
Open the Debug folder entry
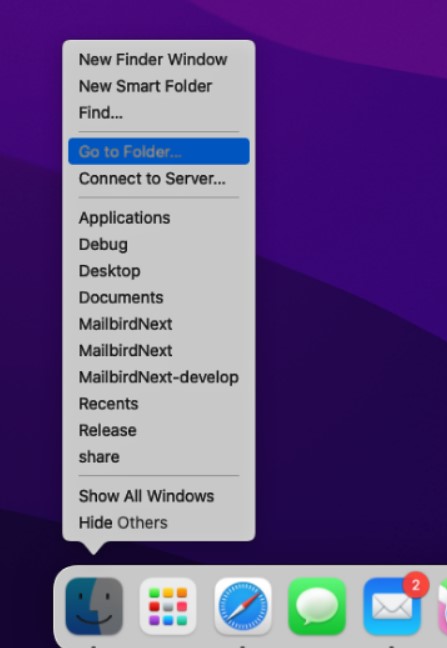(159, 244)
